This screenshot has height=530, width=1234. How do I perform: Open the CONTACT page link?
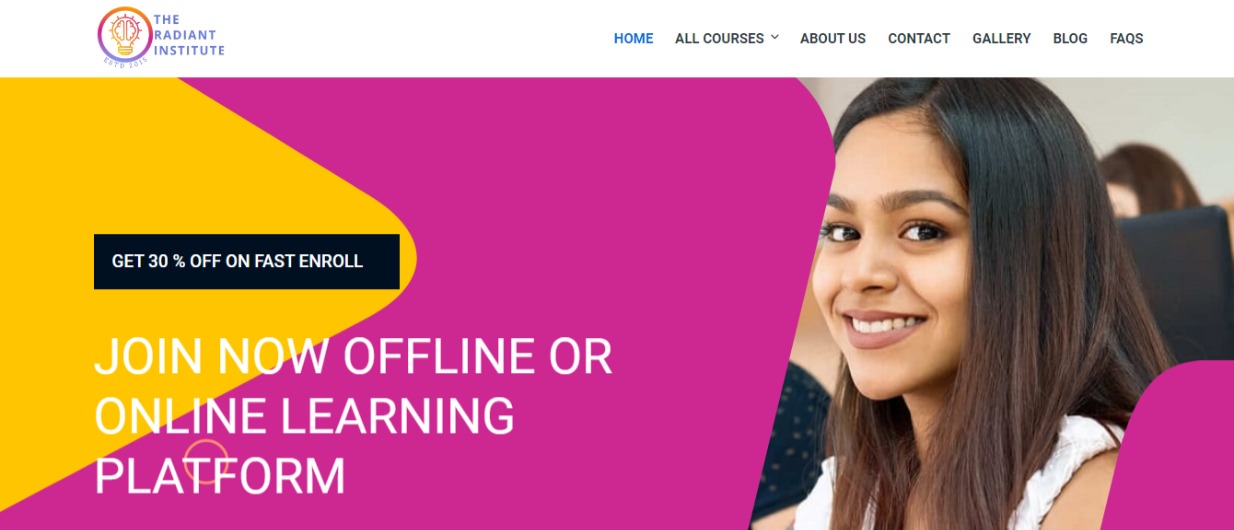point(919,38)
